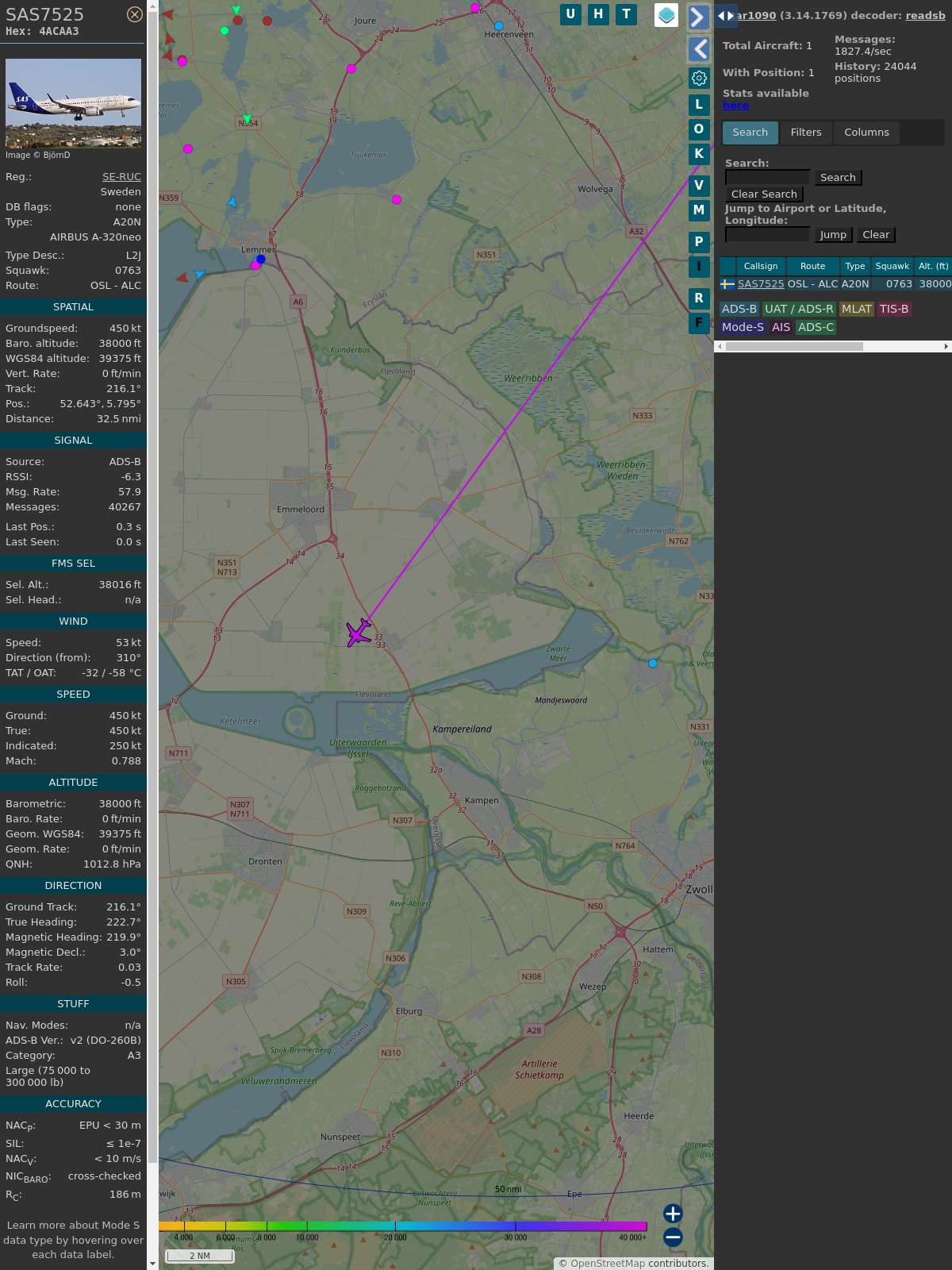Click the Clear Search button
The height and width of the screenshot is (1270, 952).
pos(764,194)
